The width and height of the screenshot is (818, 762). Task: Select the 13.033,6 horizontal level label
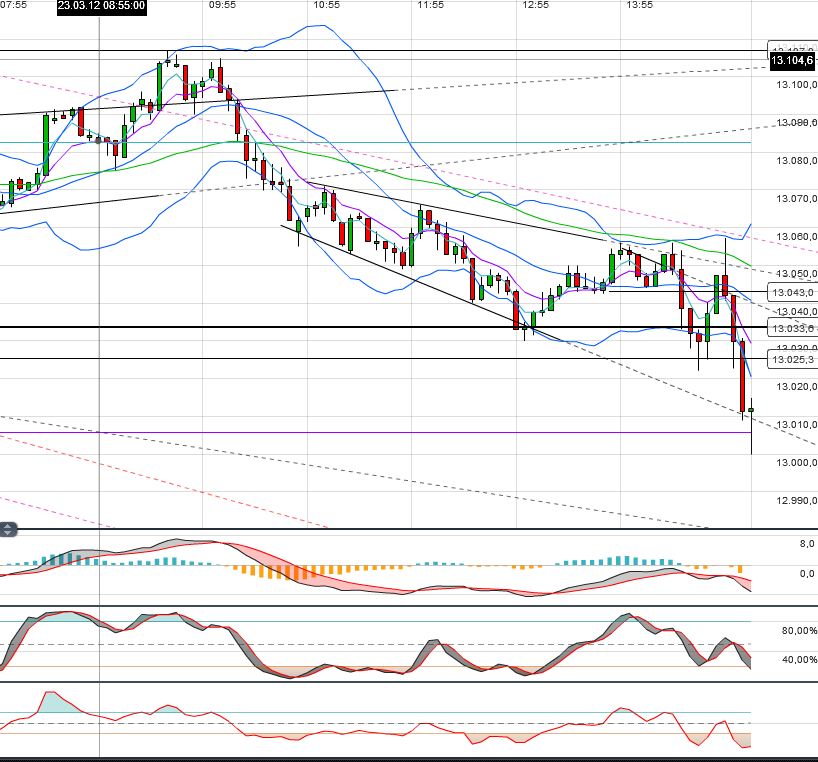point(792,328)
